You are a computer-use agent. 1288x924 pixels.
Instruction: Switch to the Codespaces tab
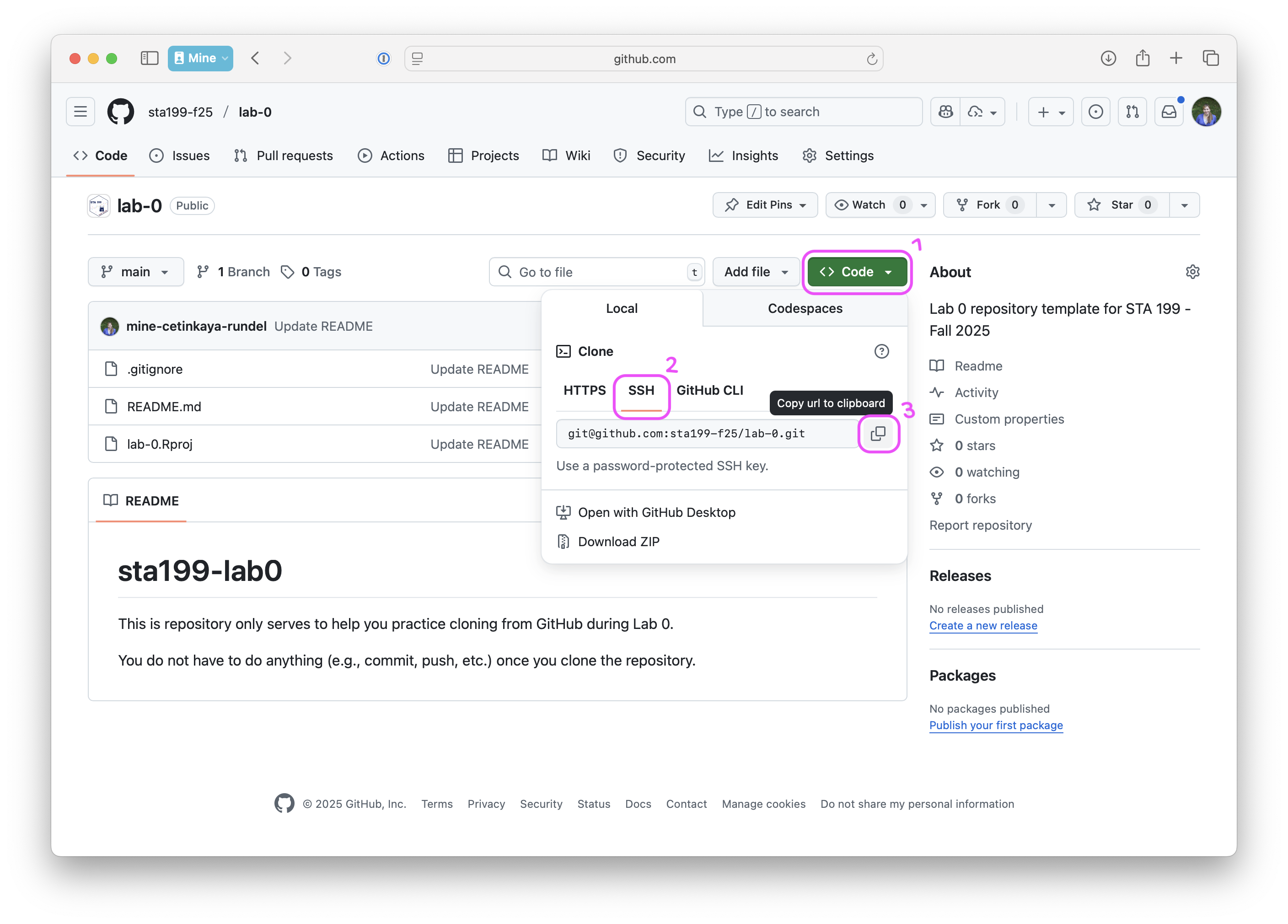(805, 308)
